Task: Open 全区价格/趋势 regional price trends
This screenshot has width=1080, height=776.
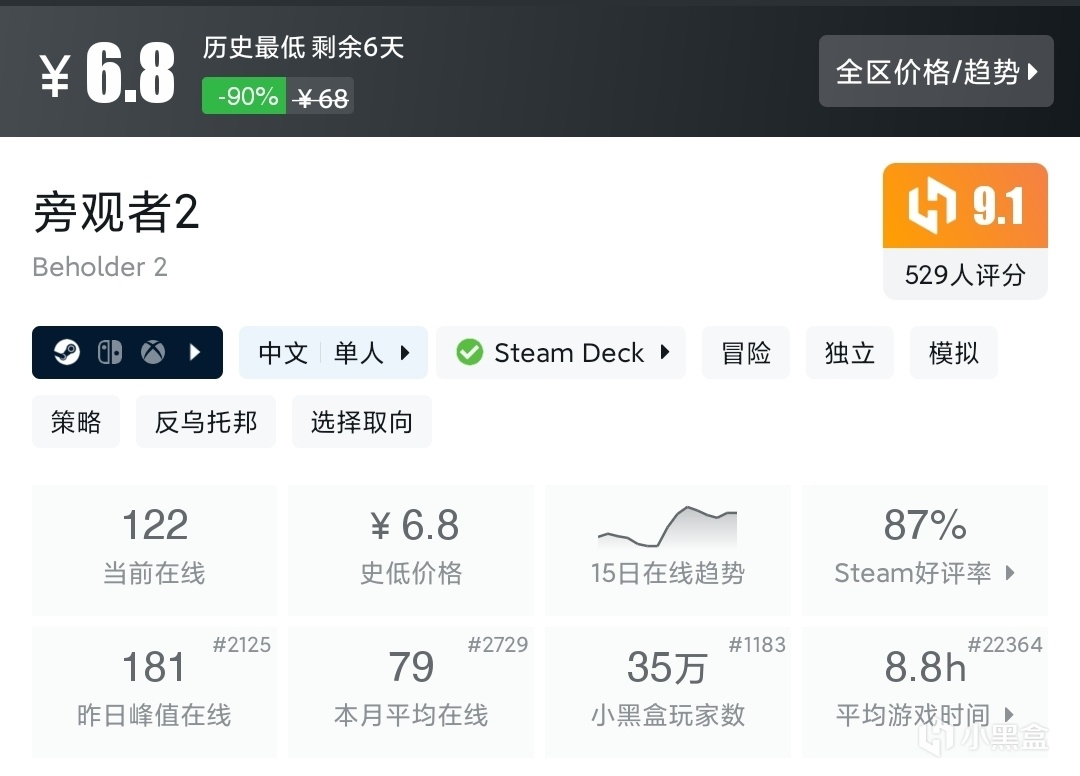Action: 936,71
